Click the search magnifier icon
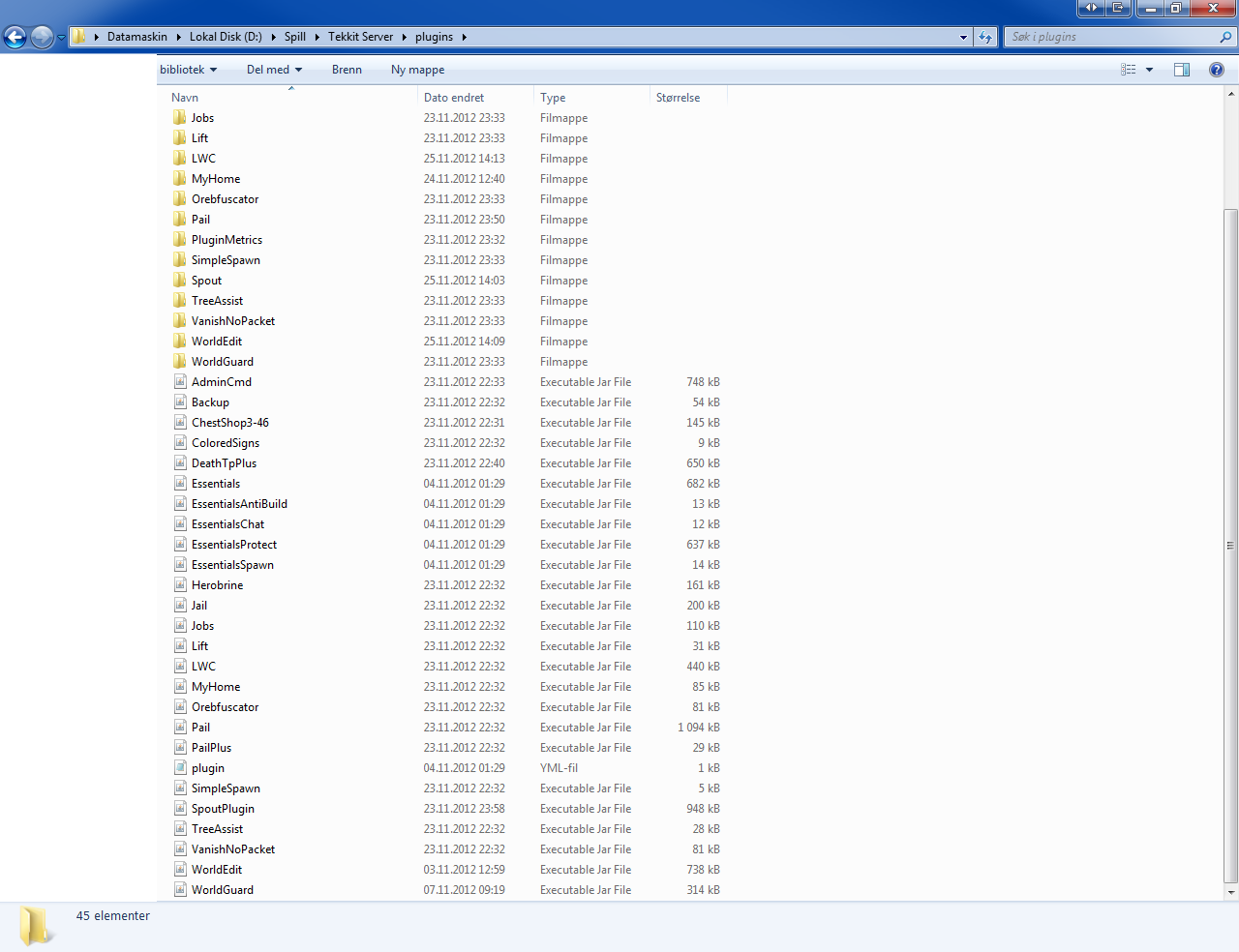This screenshot has width=1239, height=952. point(1226,37)
